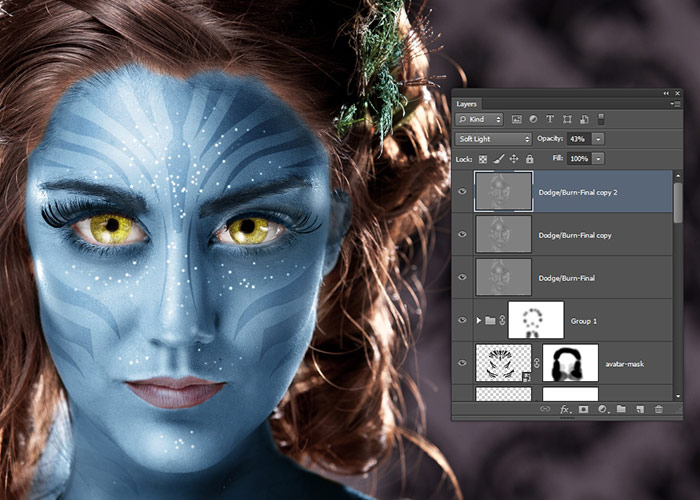This screenshot has height=500, width=700.
Task: Create a new layer icon
Action: [640, 409]
